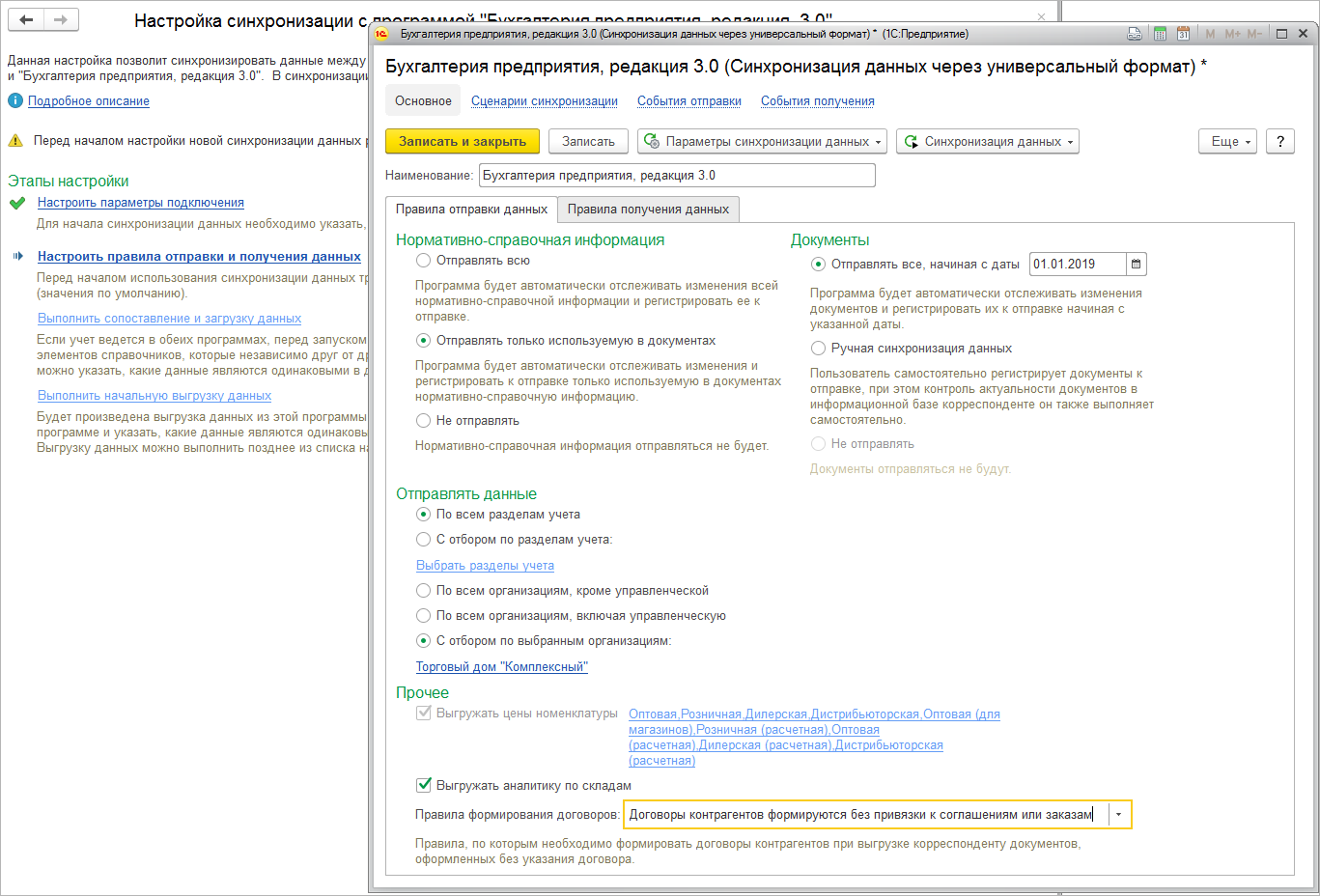This screenshot has width=1320, height=896.
Task: Click the forward arrow in the setup window
Action: tap(61, 19)
